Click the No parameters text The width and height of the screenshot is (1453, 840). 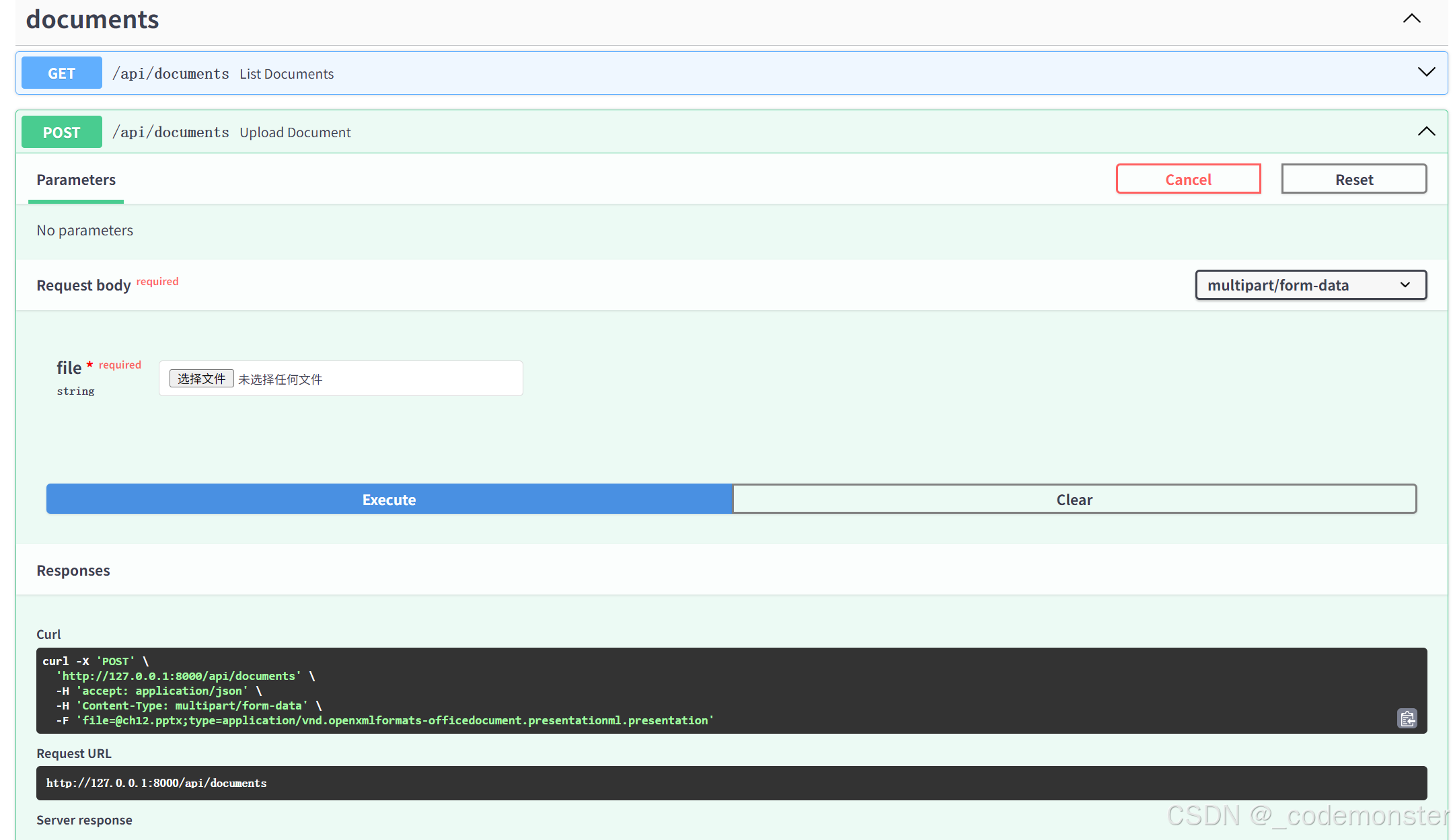coord(85,230)
